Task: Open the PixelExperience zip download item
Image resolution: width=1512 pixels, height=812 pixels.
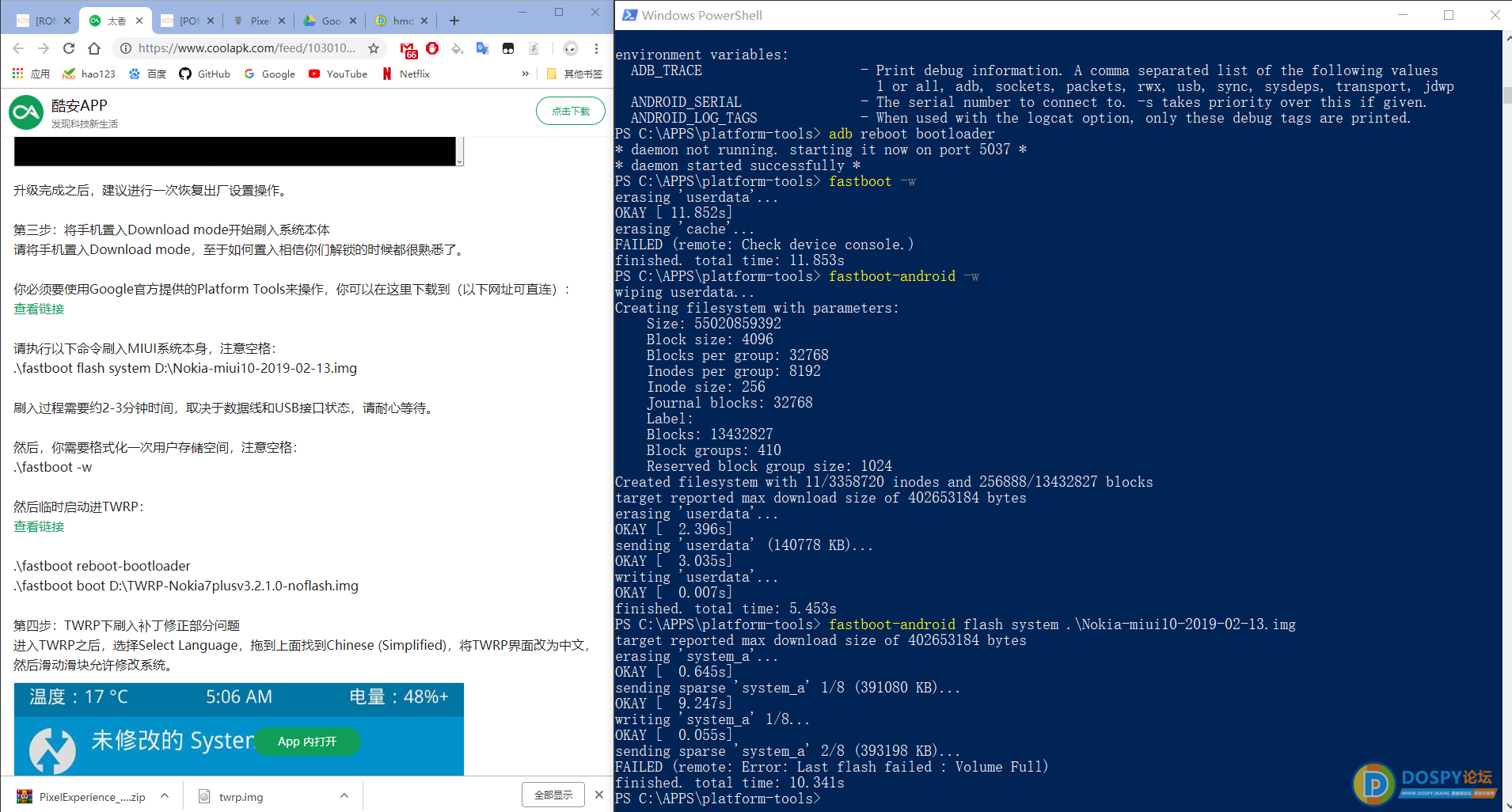Action: 82,796
